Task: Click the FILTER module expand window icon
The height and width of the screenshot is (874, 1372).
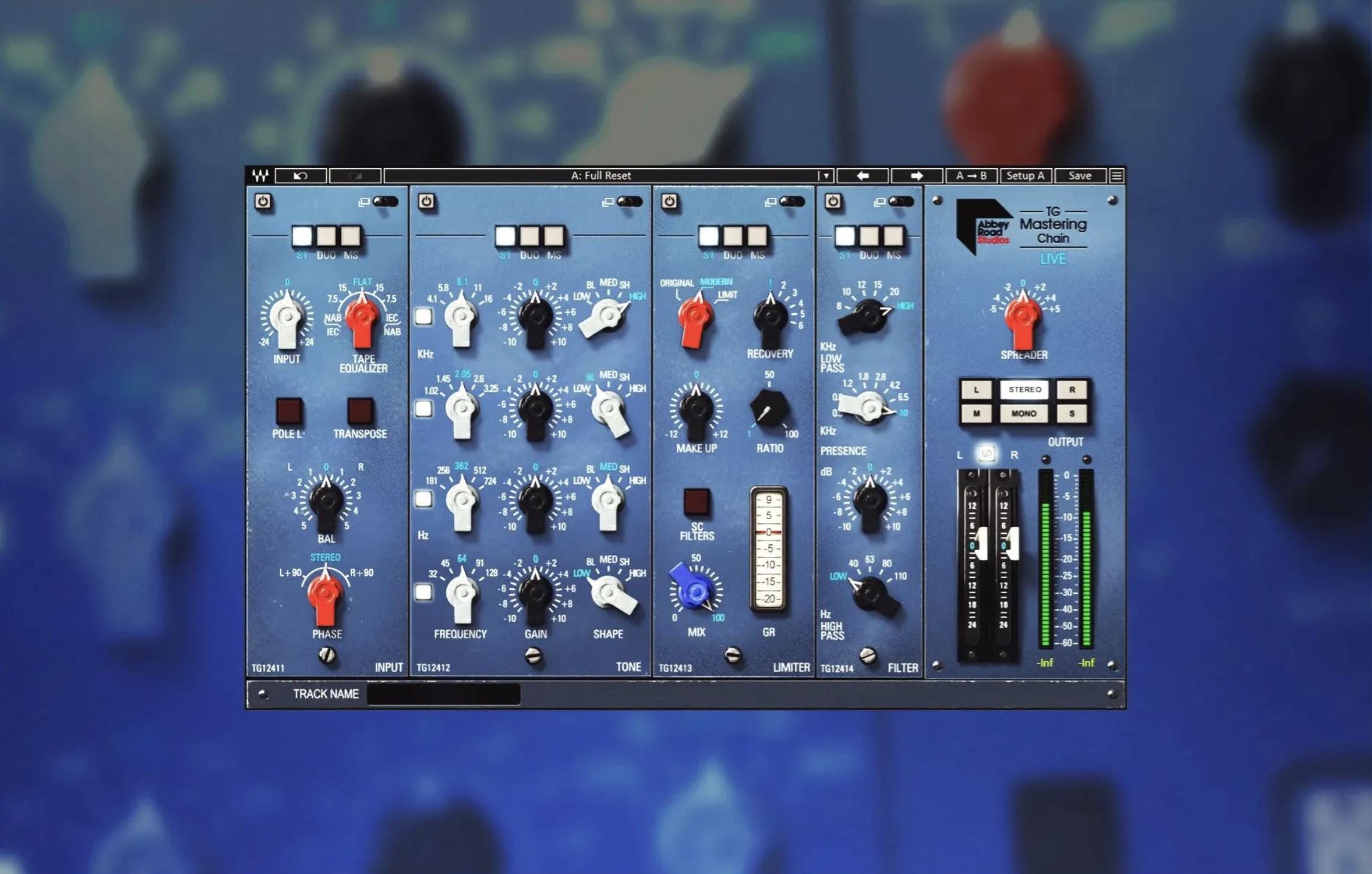Action: coord(880,202)
